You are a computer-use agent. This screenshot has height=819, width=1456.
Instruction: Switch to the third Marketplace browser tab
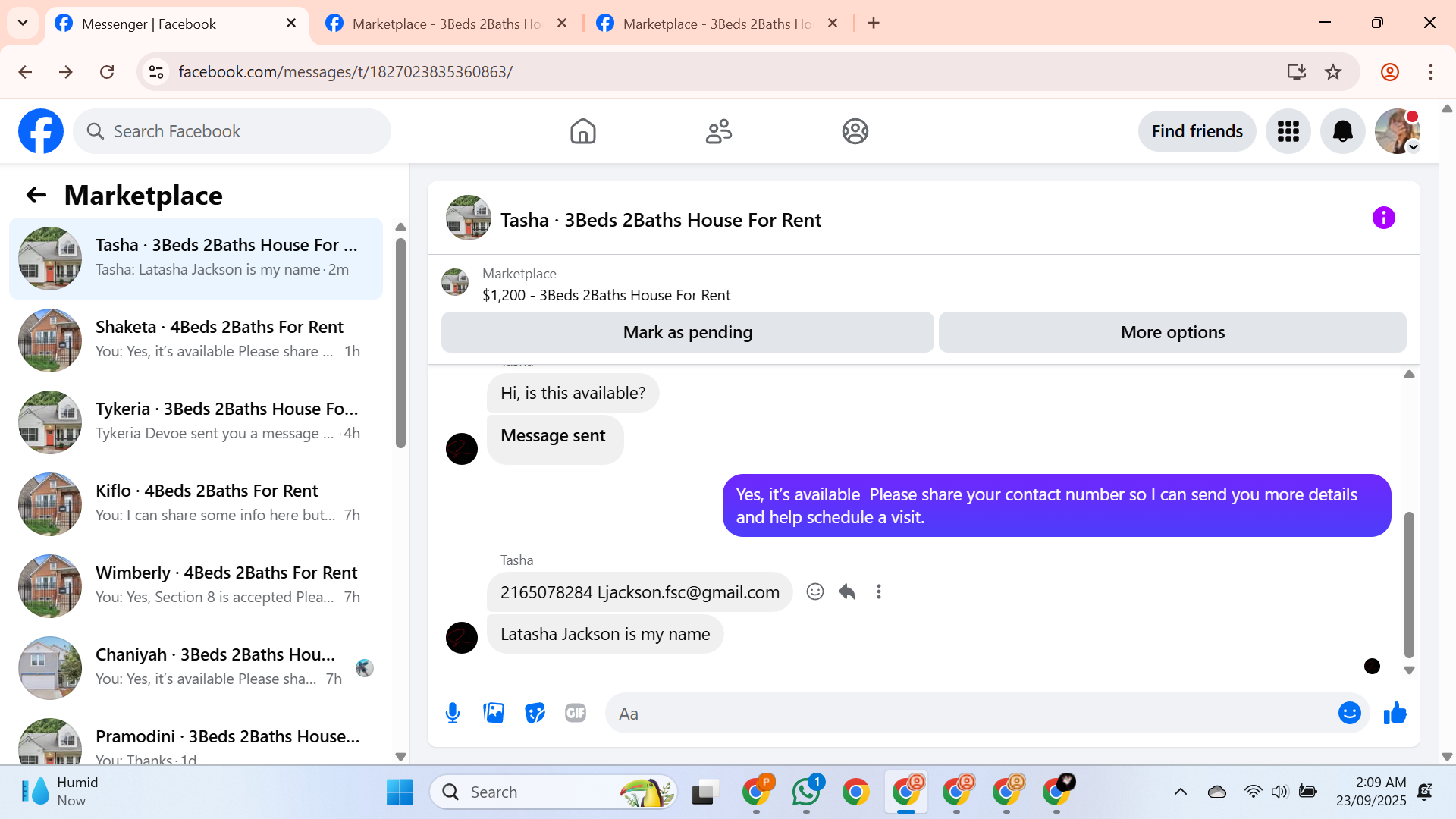(x=718, y=24)
